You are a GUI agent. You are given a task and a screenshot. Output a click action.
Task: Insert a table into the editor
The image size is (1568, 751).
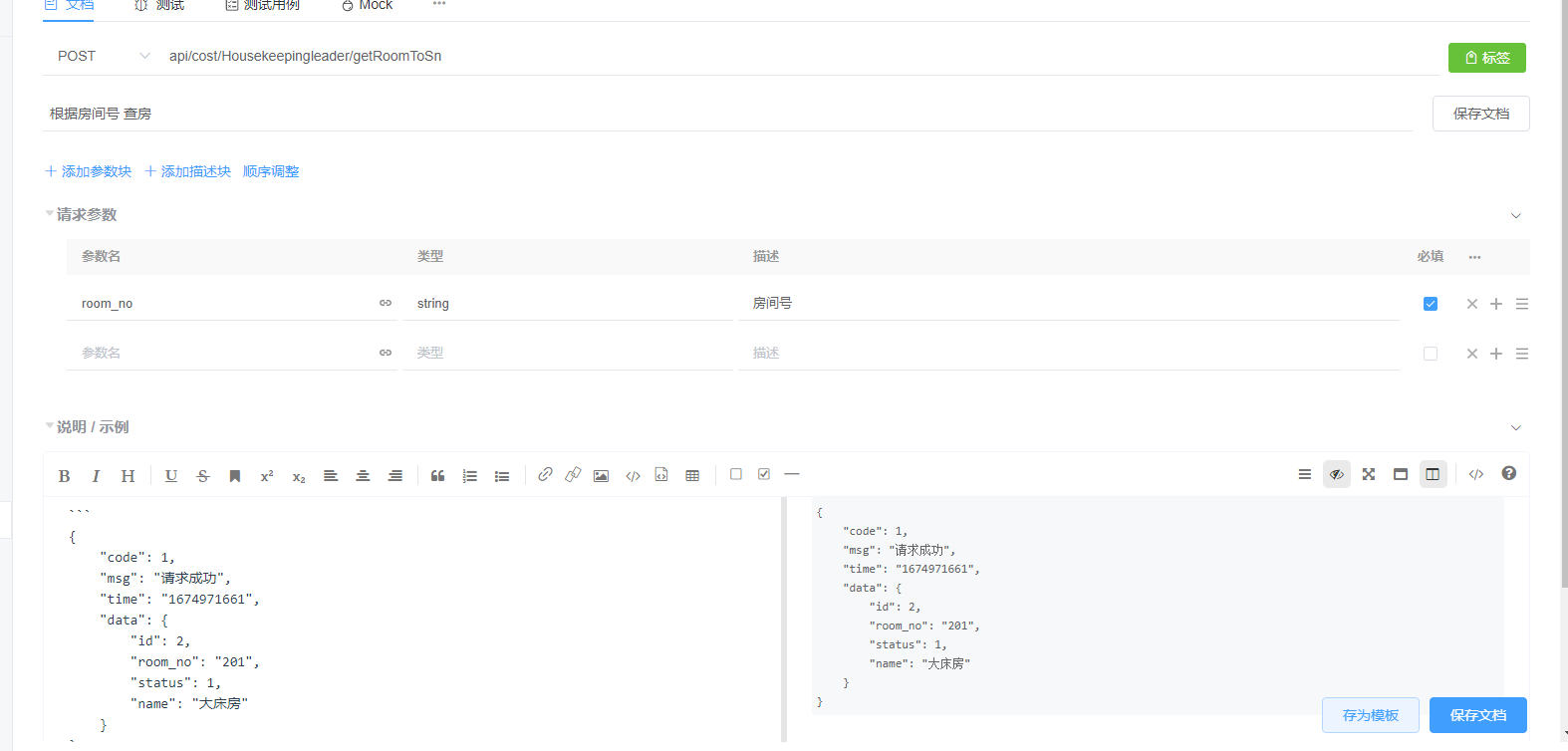click(692, 476)
